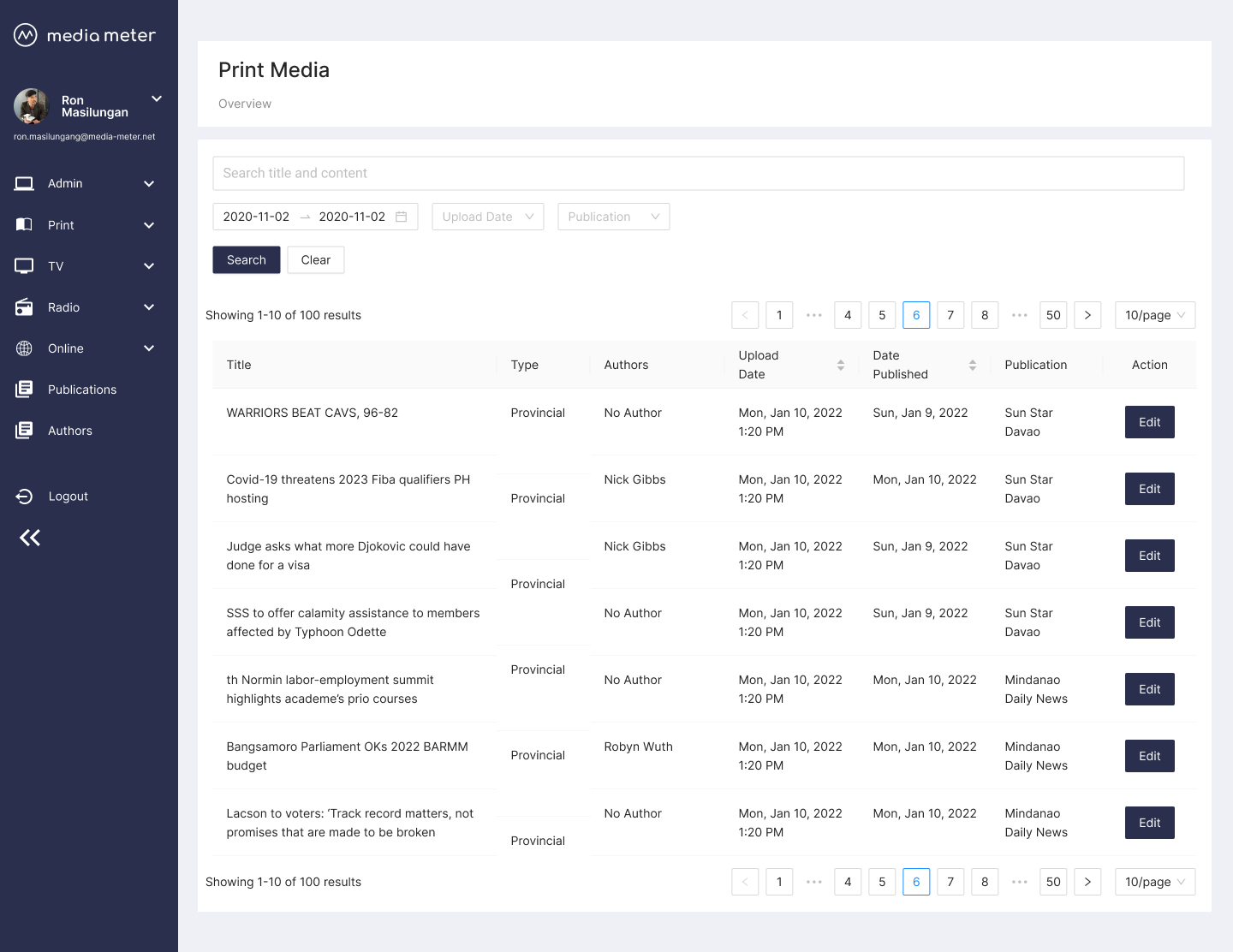Viewport: 1233px width, 952px height.
Task: Collapse sidebar with double-chevron icon
Action: (x=30, y=538)
